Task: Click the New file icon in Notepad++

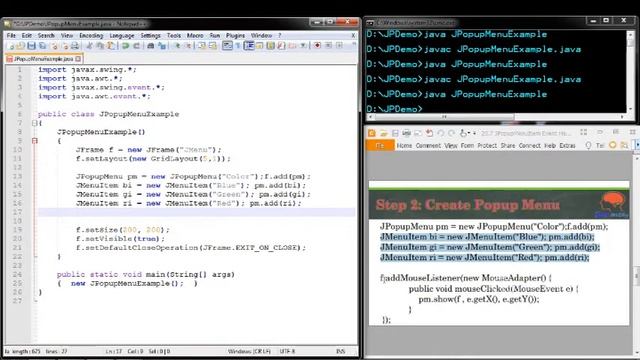Action: coord(10,46)
